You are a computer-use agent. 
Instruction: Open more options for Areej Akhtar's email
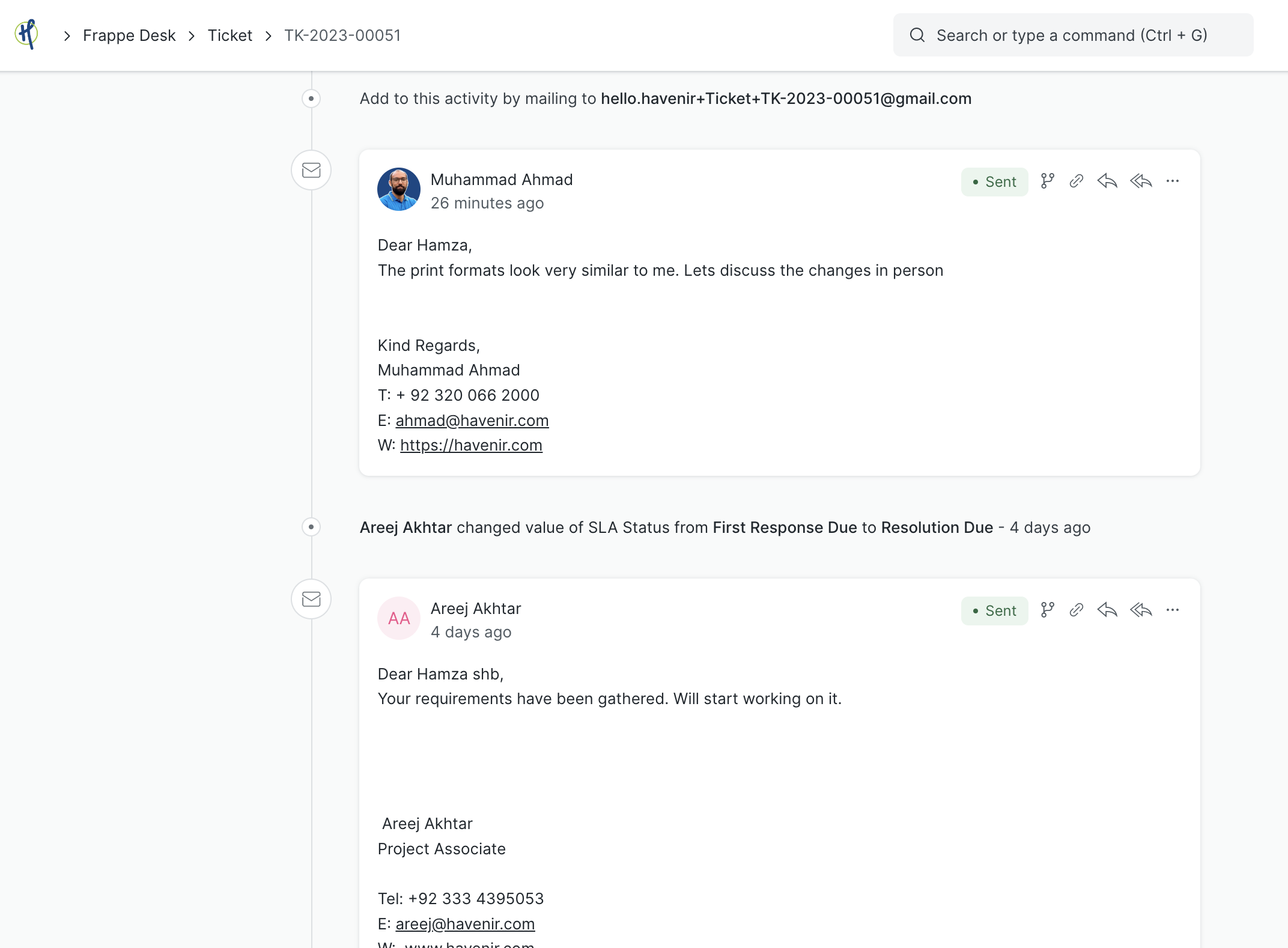[x=1173, y=610]
